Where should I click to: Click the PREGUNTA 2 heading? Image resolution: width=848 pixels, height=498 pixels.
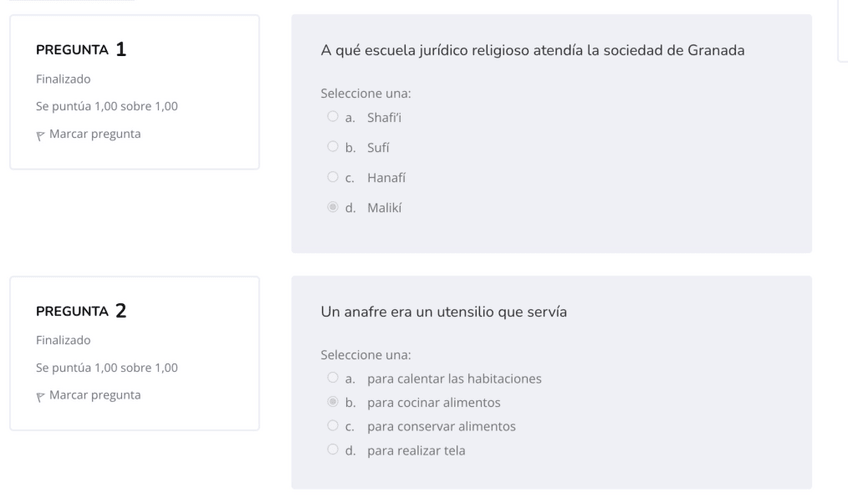81,311
